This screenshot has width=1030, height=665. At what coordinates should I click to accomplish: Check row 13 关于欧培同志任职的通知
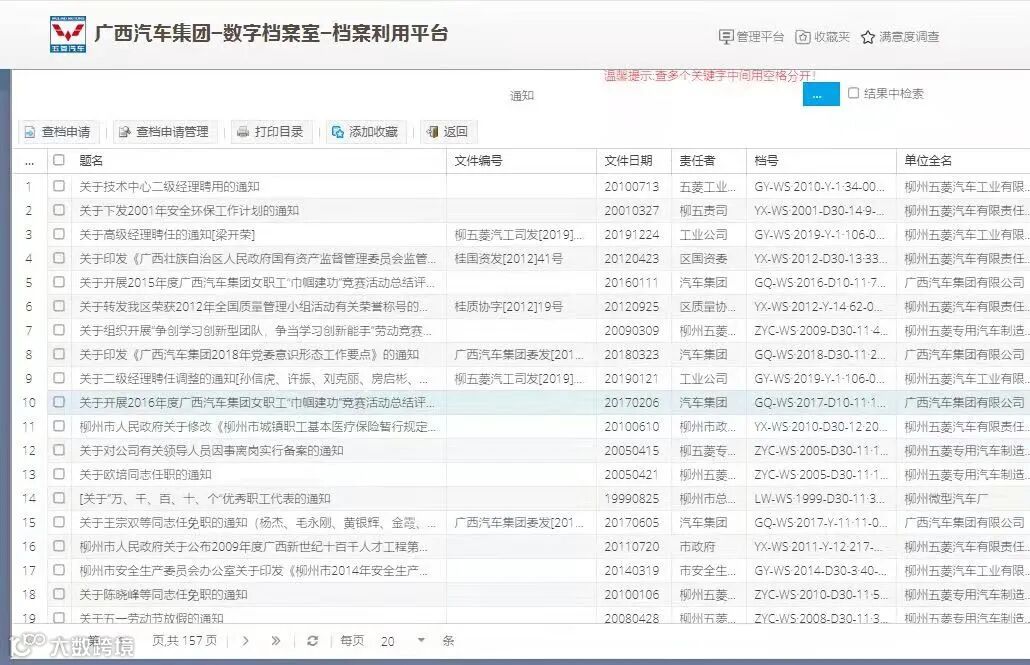click(x=58, y=474)
